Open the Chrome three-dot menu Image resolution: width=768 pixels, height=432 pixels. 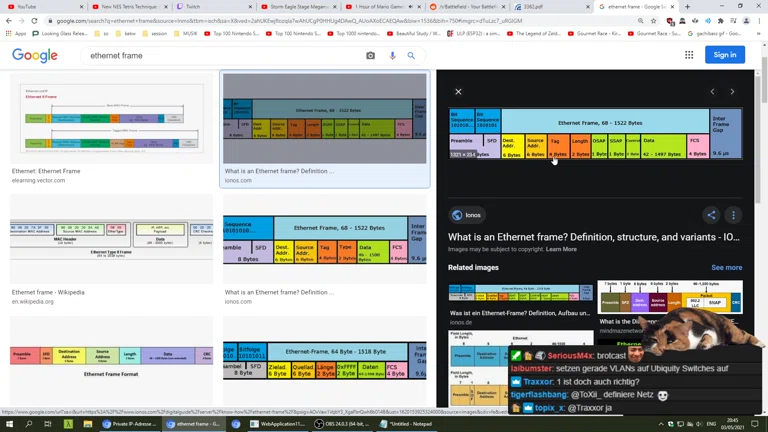point(759,21)
